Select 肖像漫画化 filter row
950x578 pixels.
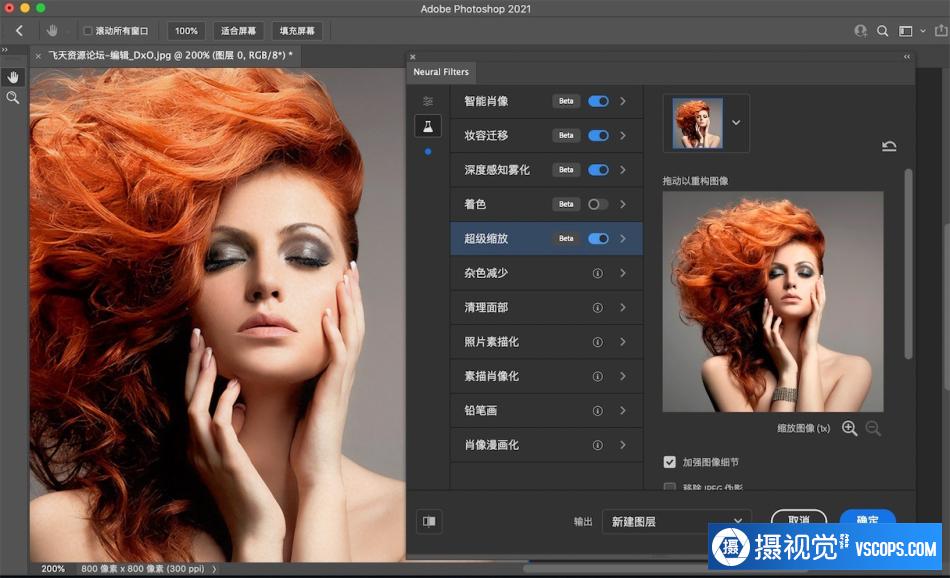[546, 445]
